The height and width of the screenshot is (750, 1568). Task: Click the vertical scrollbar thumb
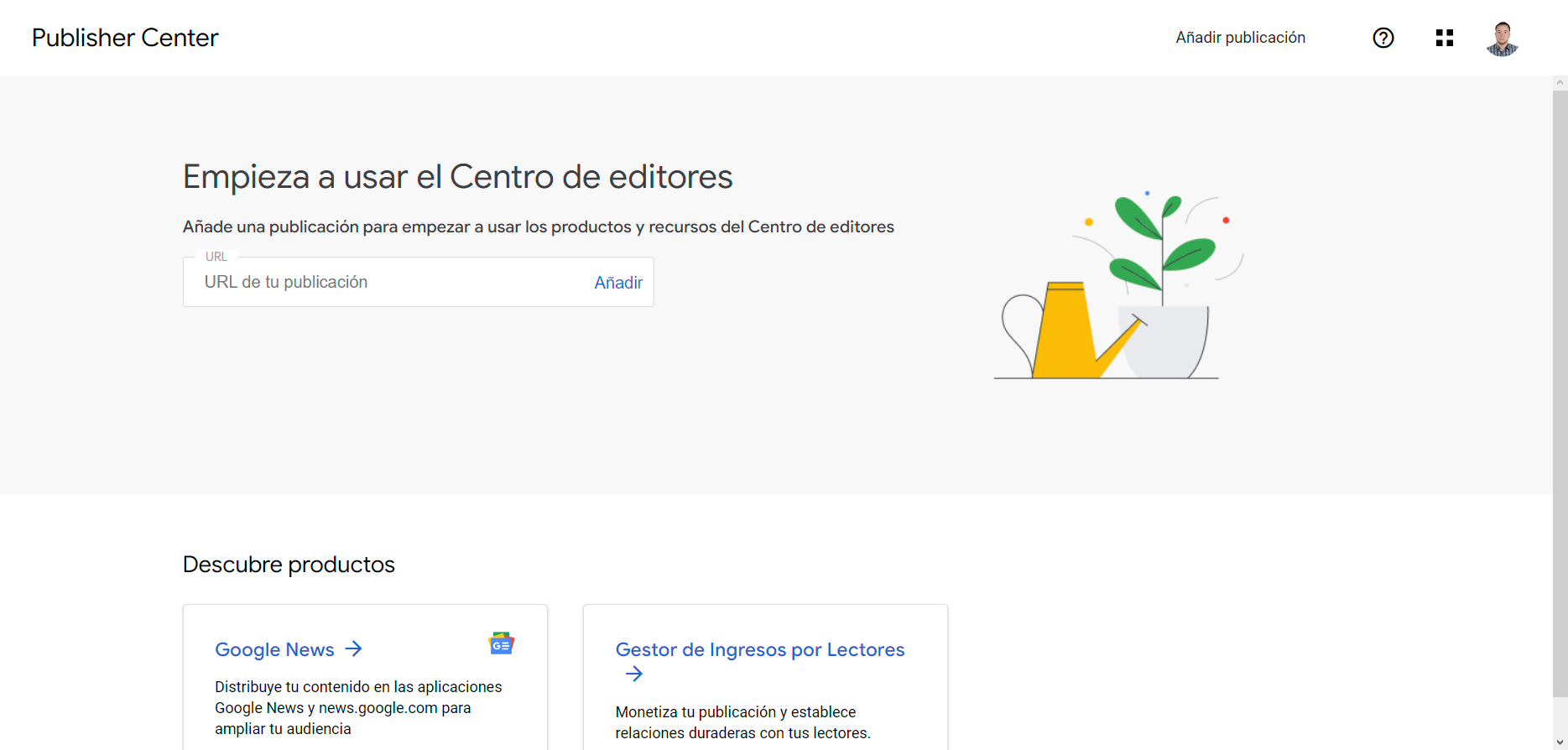(x=1560, y=394)
